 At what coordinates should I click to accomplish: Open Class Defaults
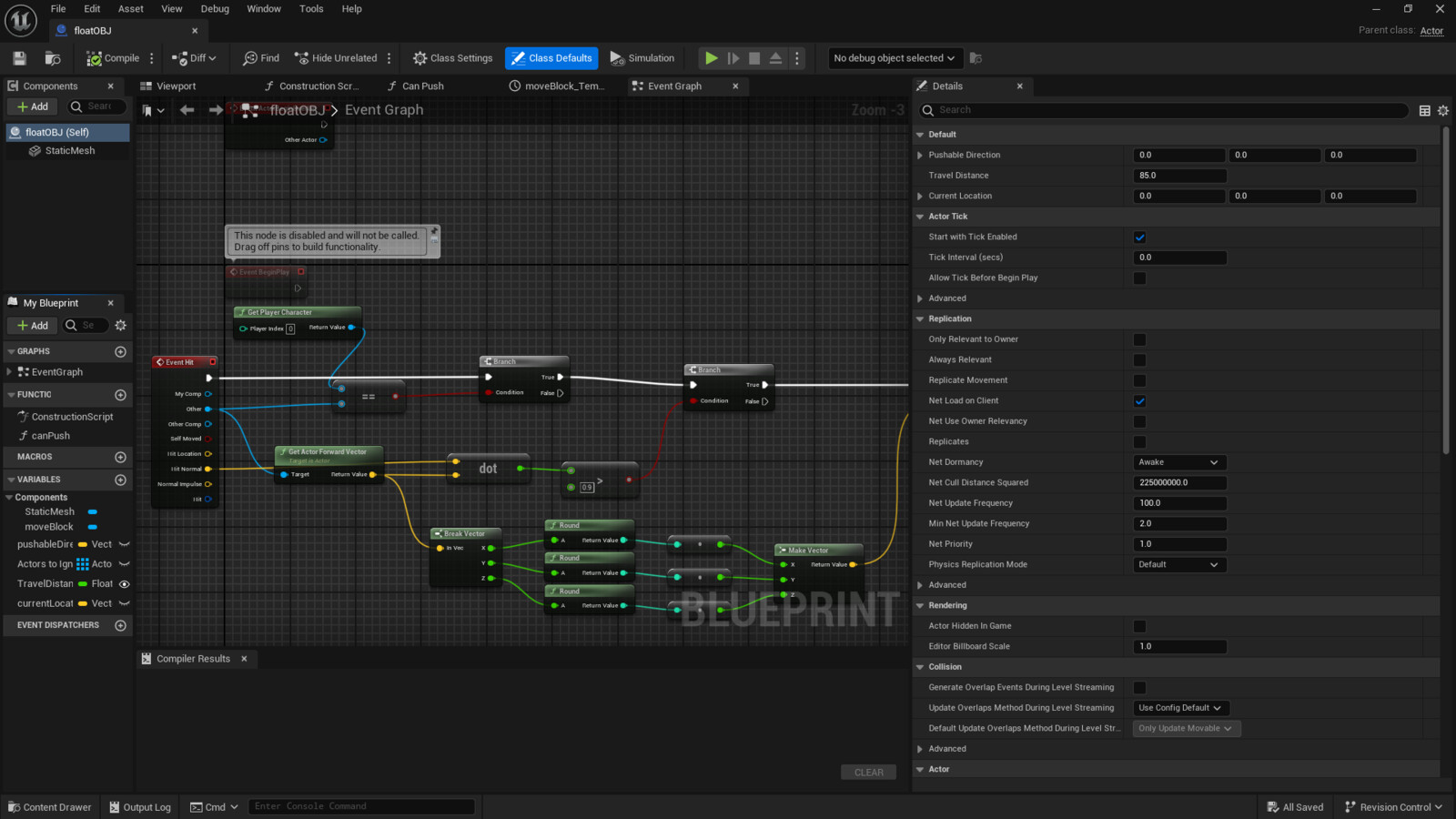(551, 58)
